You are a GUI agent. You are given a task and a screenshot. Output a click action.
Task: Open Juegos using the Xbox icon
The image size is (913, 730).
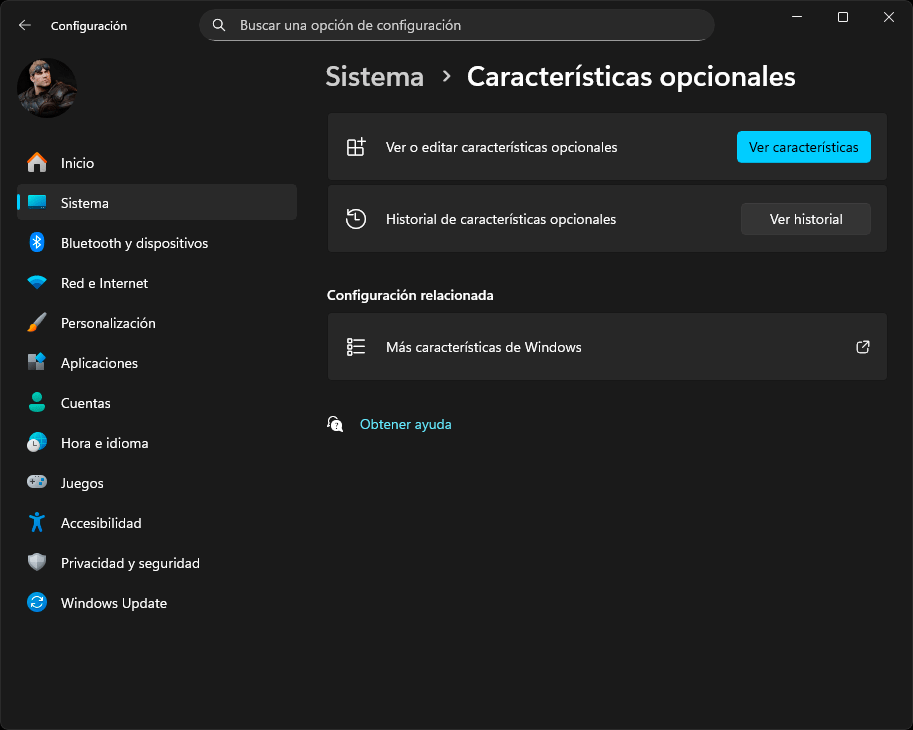pyautogui.click(x=37, y=482)
